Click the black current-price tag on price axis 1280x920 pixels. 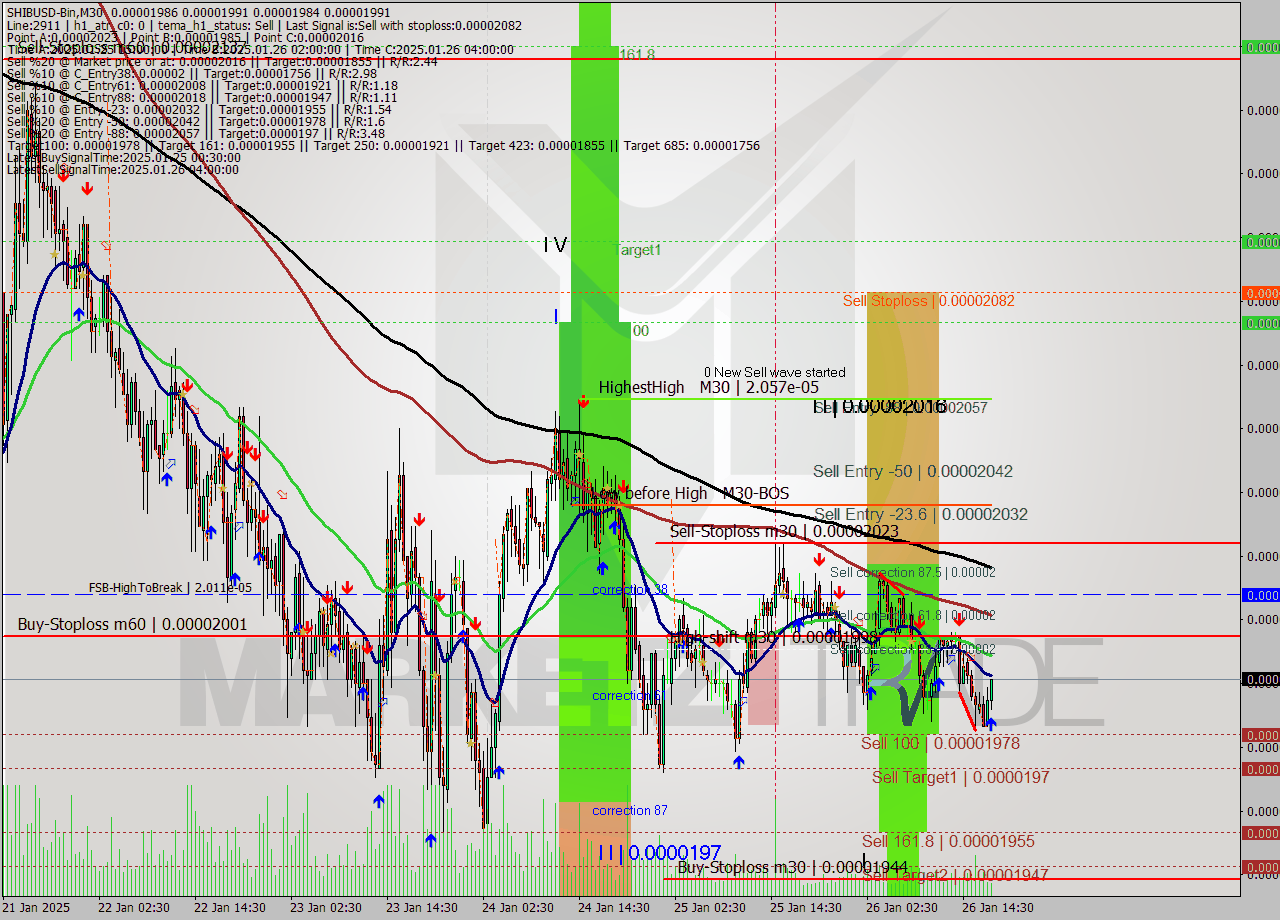click(x=1260, y=679)
